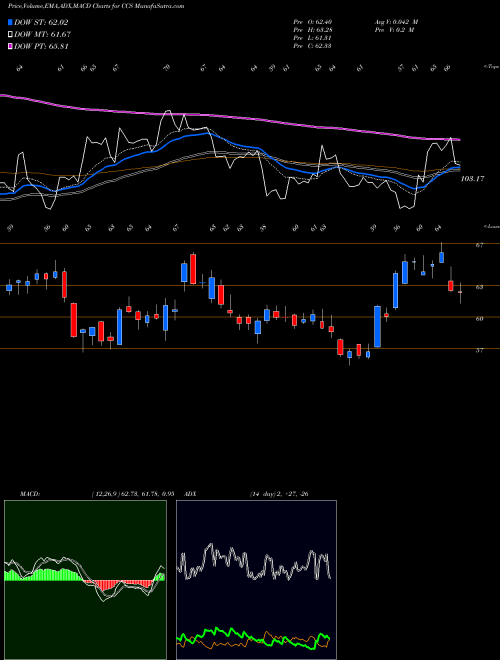Click the 60 price axis label
The image size is (500, 660).
pos(479,319)
